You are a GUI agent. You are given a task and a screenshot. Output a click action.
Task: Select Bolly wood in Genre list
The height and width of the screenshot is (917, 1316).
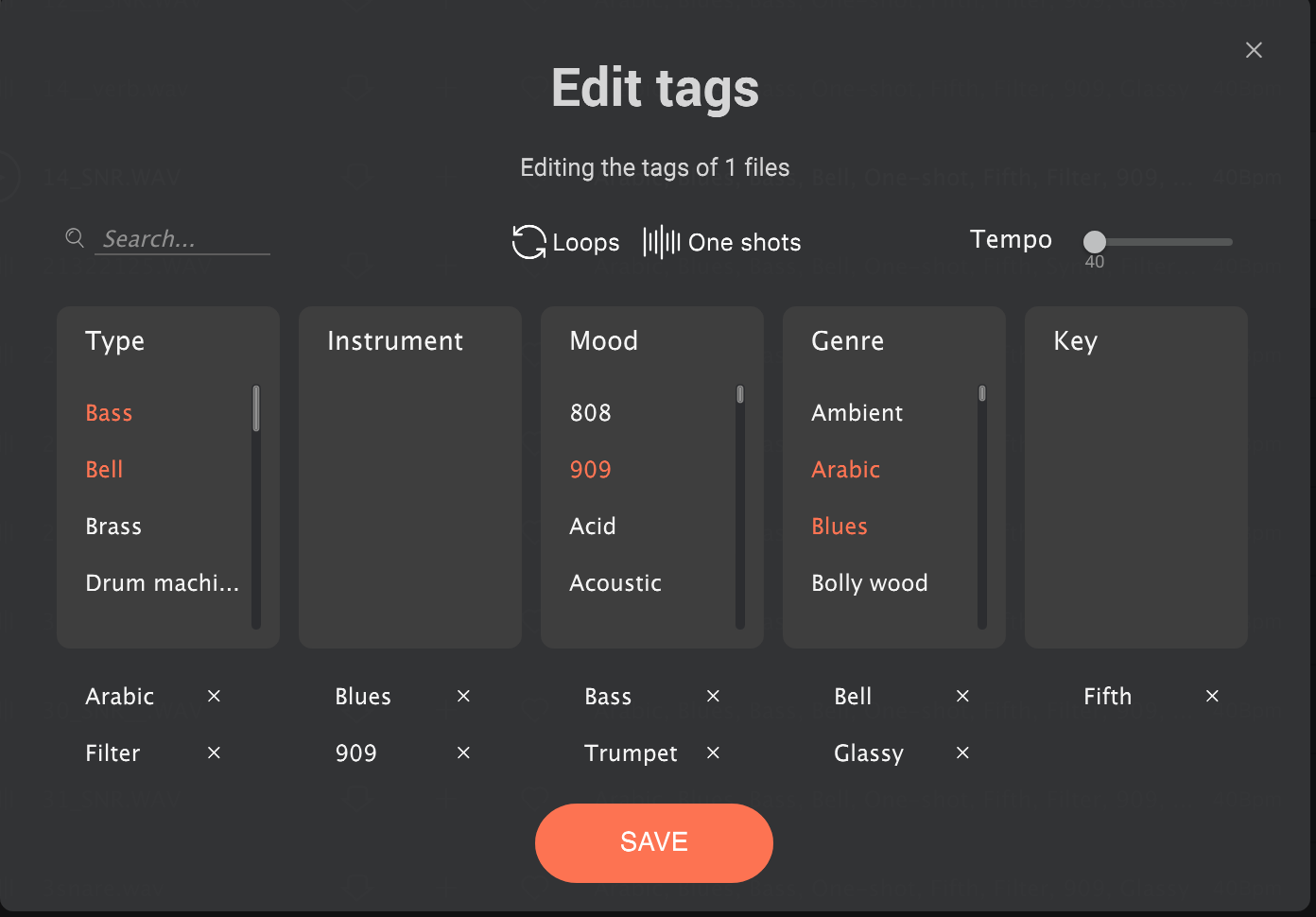[870, 583]
